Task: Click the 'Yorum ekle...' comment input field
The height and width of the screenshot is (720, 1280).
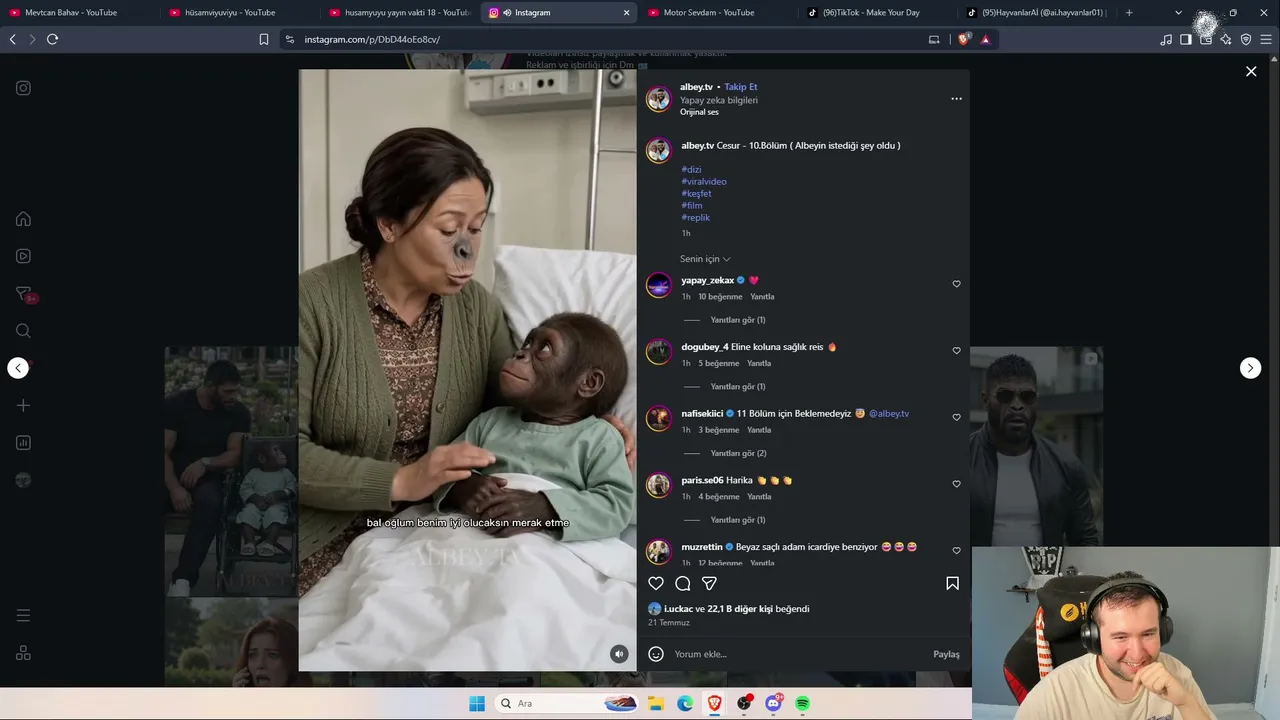Action: coord(798,654)
